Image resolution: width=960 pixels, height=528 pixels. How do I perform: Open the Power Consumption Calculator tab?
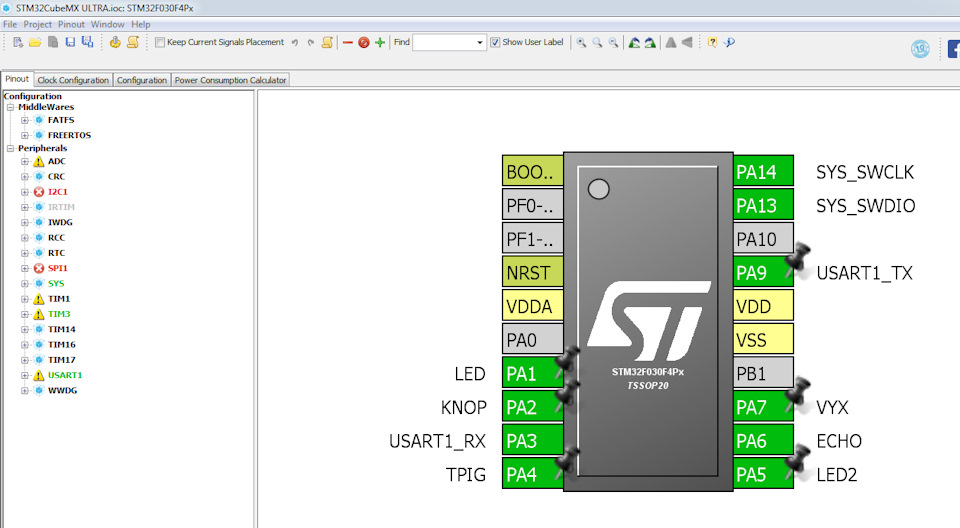pyautogui.click(x=230, y=80)
